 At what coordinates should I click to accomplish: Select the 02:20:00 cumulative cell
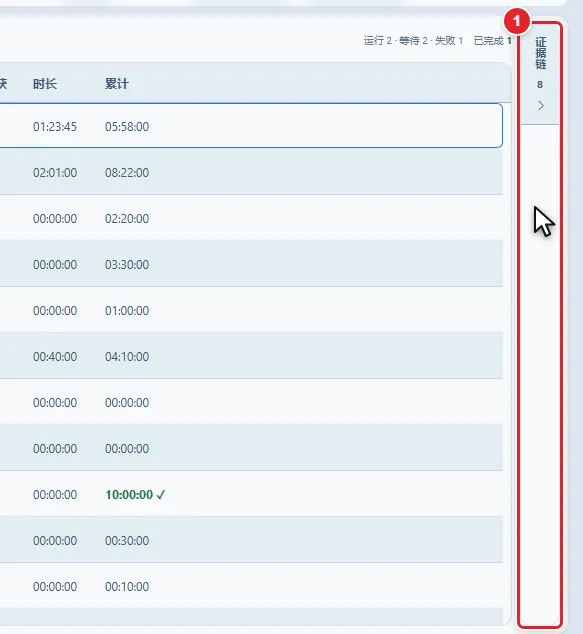pos(127,219)
